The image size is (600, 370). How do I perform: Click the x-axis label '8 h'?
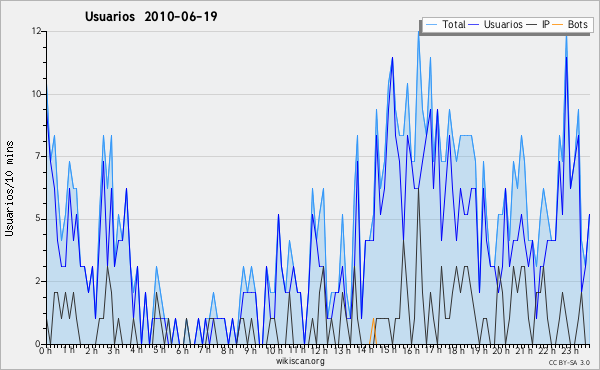[227, 350]
